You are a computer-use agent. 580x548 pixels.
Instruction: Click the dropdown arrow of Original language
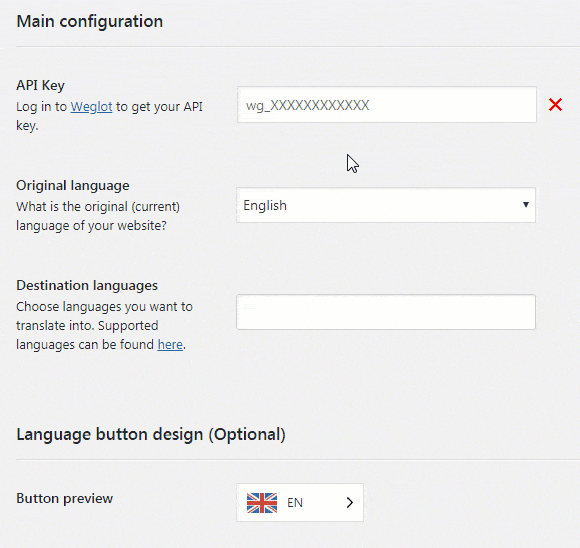point(526,205)
